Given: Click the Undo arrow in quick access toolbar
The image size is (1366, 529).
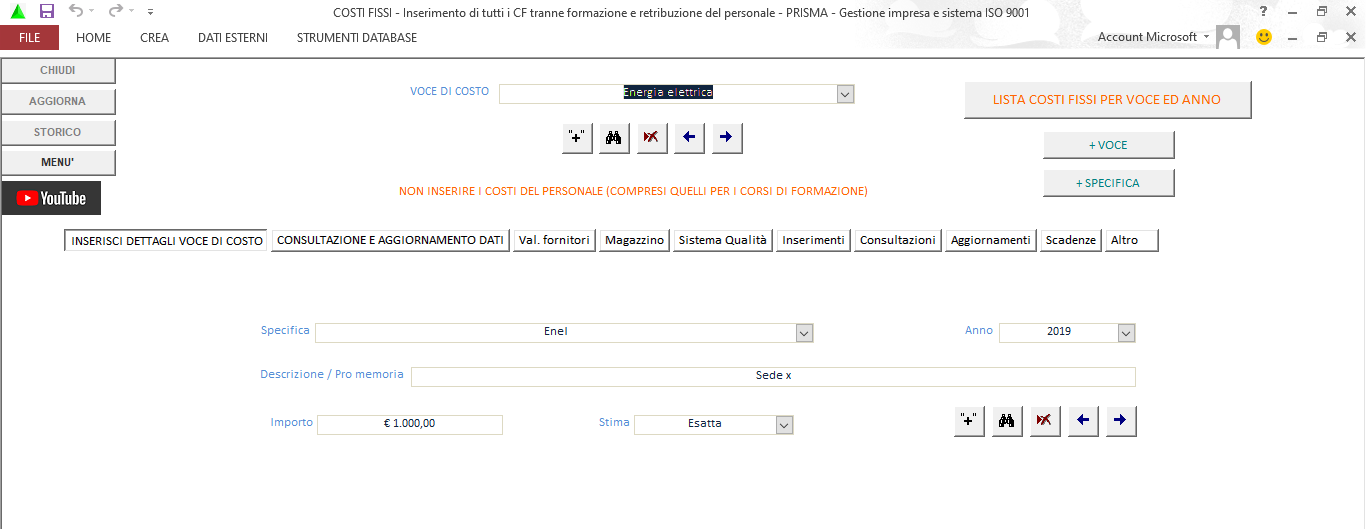Looking at the screenshot, I should coord(76,11).
